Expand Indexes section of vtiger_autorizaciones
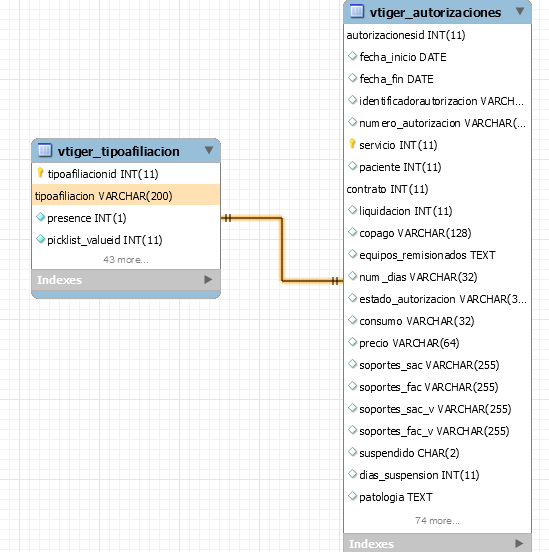Screen dimensions: 549x552 click(x=519, y=543)
